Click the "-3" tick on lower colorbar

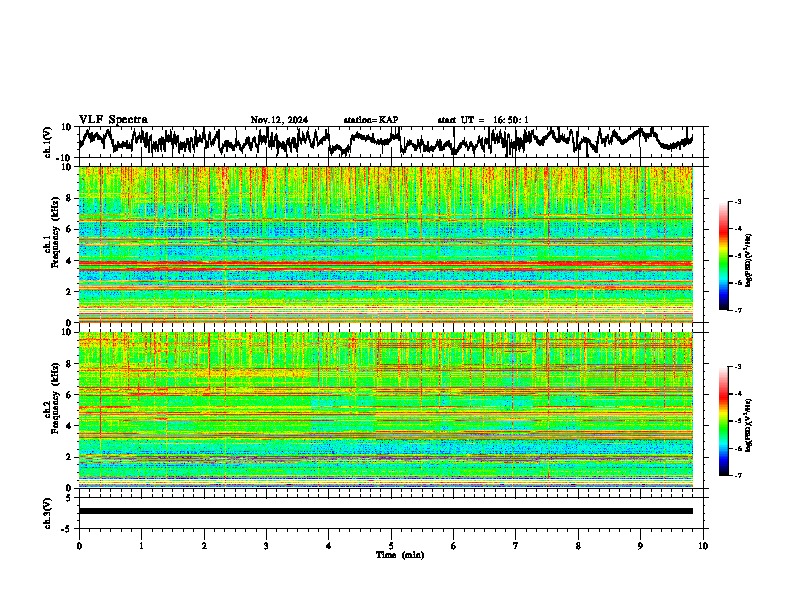click(x=737, y=367)
